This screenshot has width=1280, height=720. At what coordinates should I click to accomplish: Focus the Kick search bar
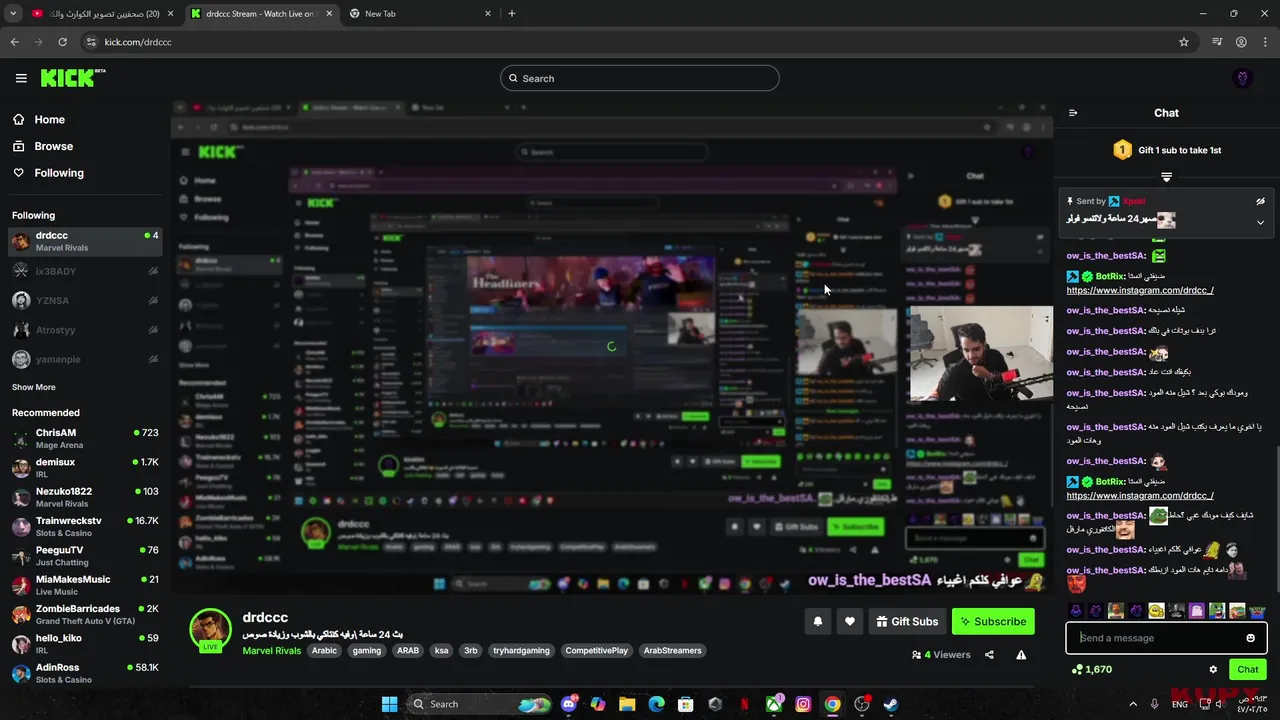640,78
